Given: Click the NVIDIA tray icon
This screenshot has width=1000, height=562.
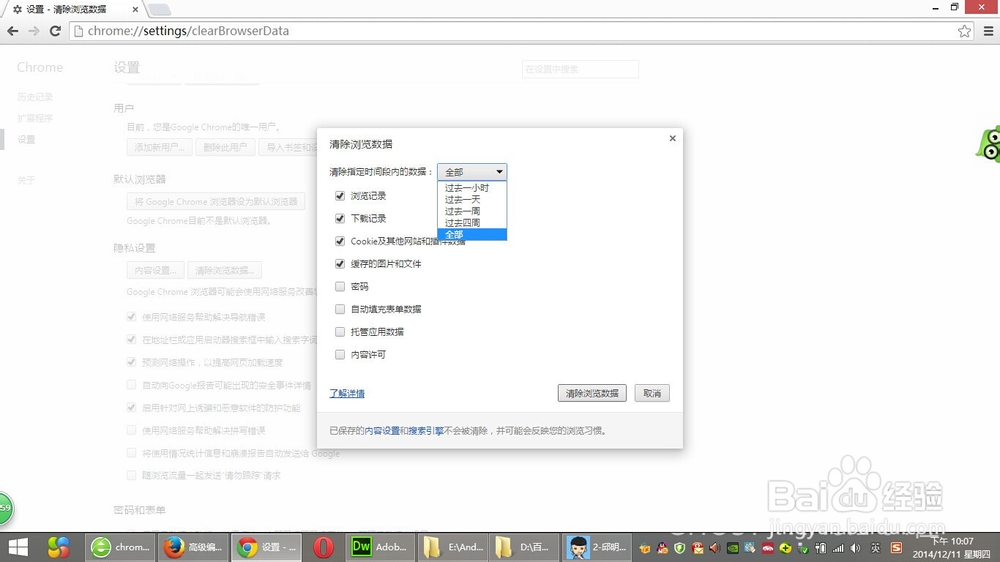Looking at the screenshot, I should click(733, 548).
